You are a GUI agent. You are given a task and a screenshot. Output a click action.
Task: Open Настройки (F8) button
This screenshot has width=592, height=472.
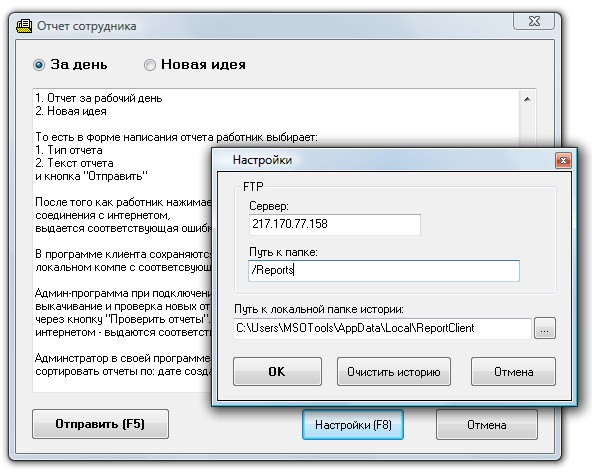353,425
